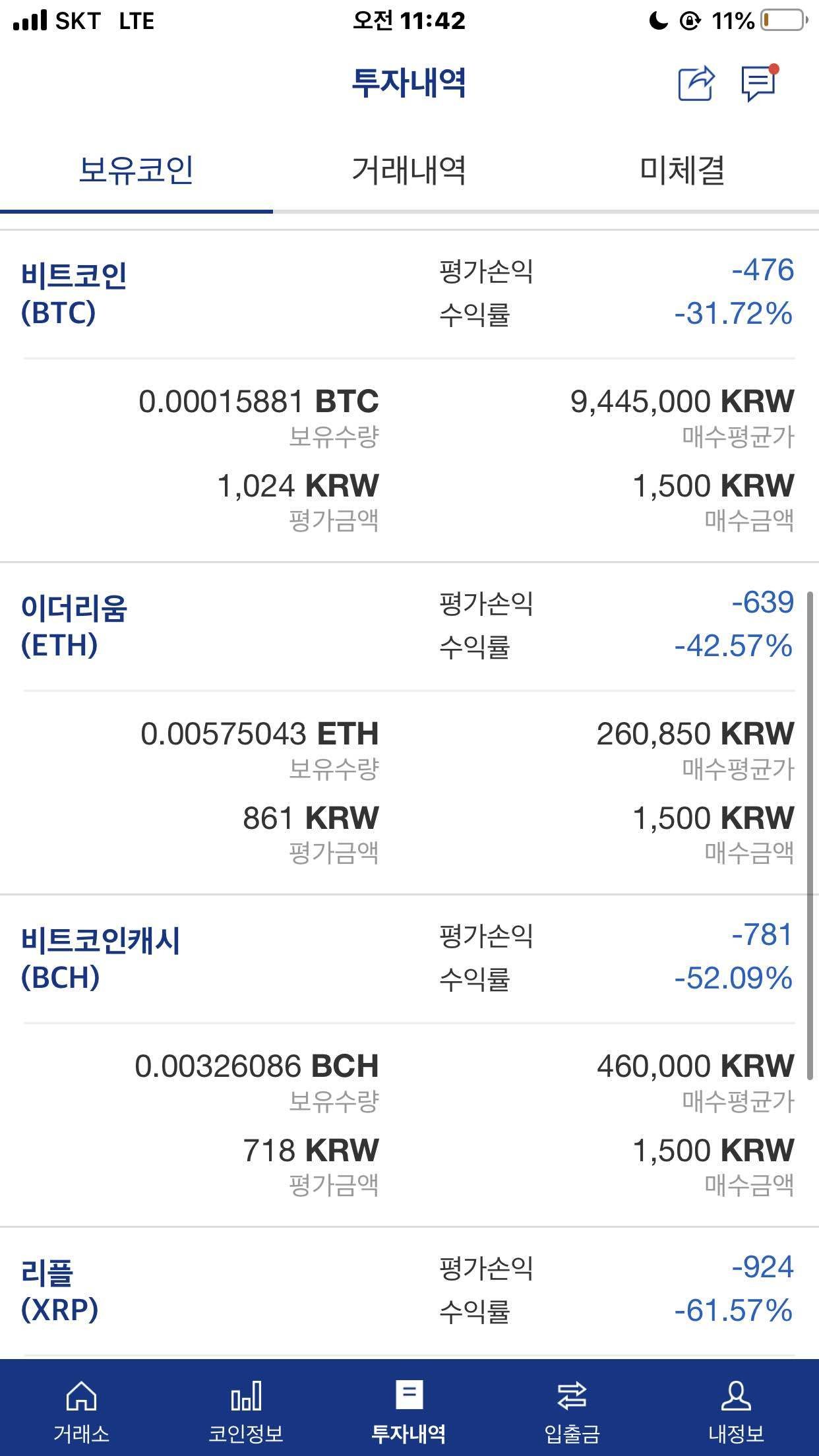Tap the share icon in header
Screen dimensions: 819x1456
[696, 84]
